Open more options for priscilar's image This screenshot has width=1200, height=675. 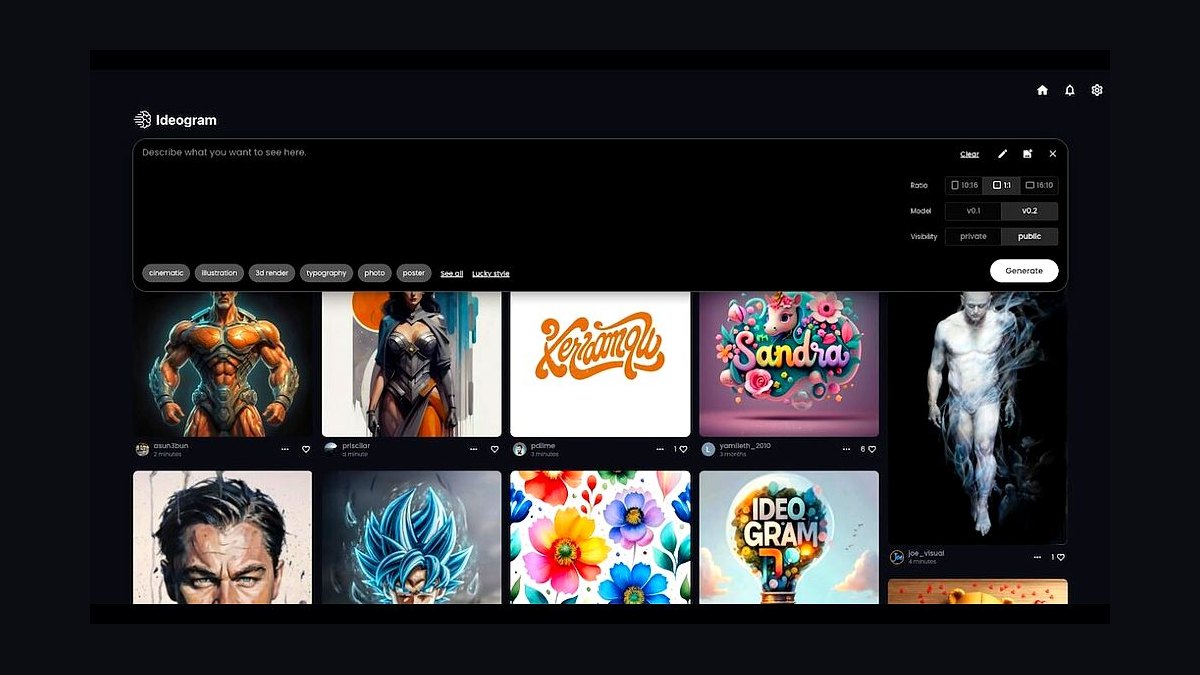click(473, 449)
